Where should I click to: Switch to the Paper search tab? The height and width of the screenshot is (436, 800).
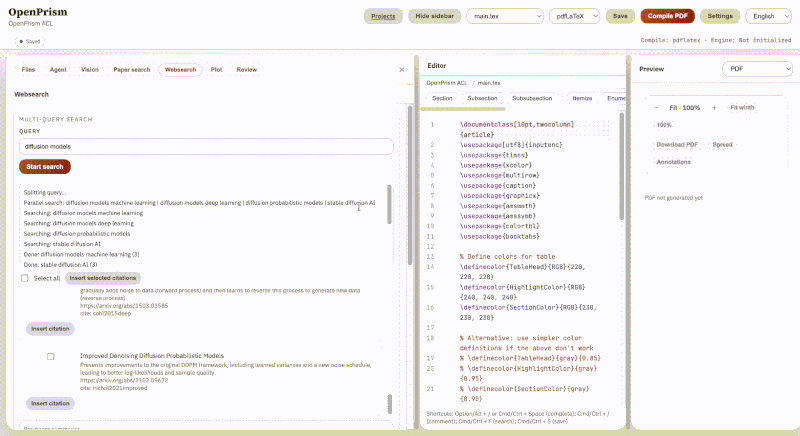(x=132, y=69)
